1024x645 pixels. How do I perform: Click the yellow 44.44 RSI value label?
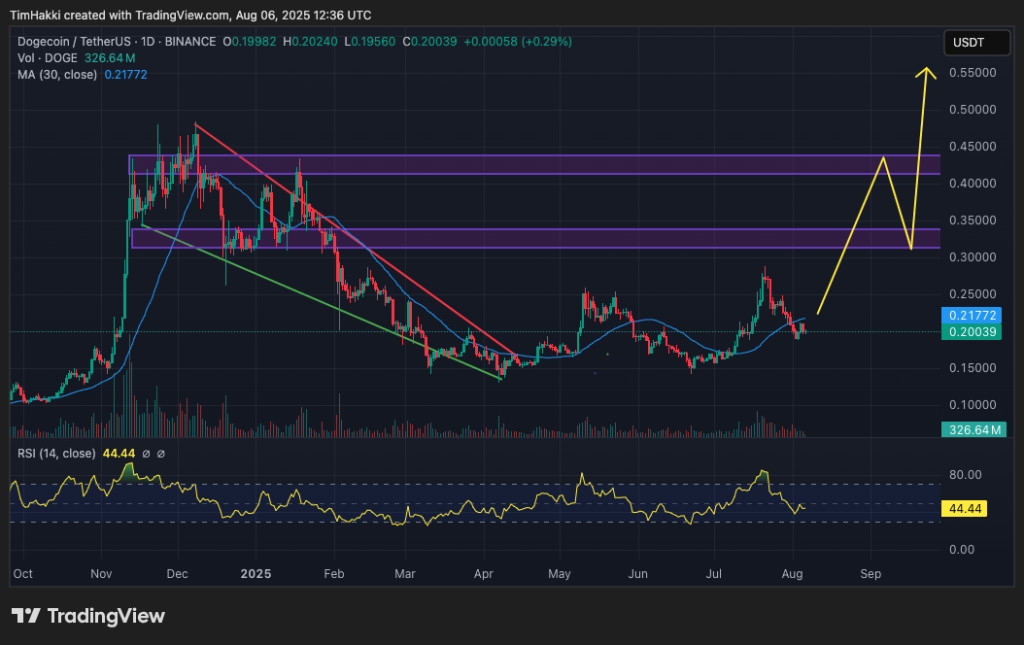click(x=963, y=509)
